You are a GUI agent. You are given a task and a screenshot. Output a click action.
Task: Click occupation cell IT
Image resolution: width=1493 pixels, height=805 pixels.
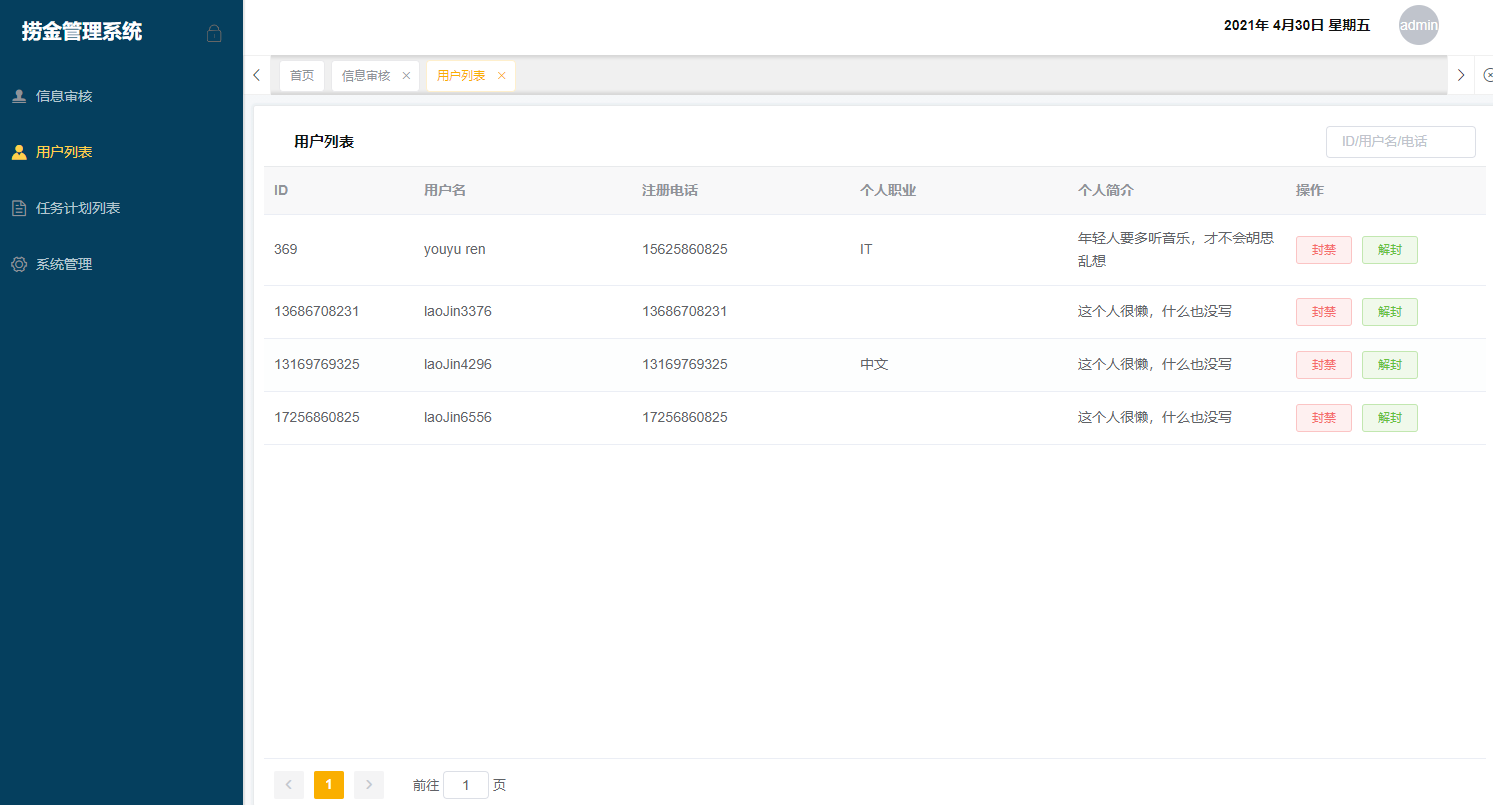[866, 249]
